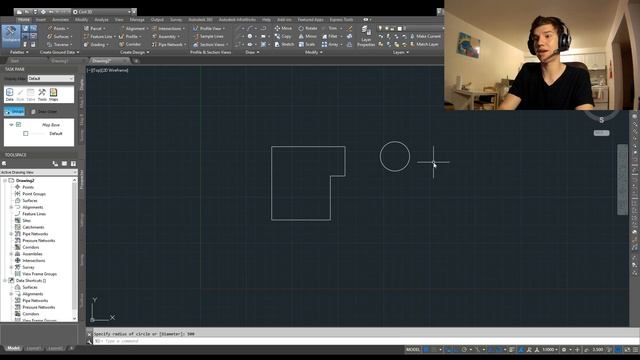Image resolution: width=640 pixels, height=360 pixels.
Task: Click the layer color swatch in Layers panel
Action: [x=400, y=28]
